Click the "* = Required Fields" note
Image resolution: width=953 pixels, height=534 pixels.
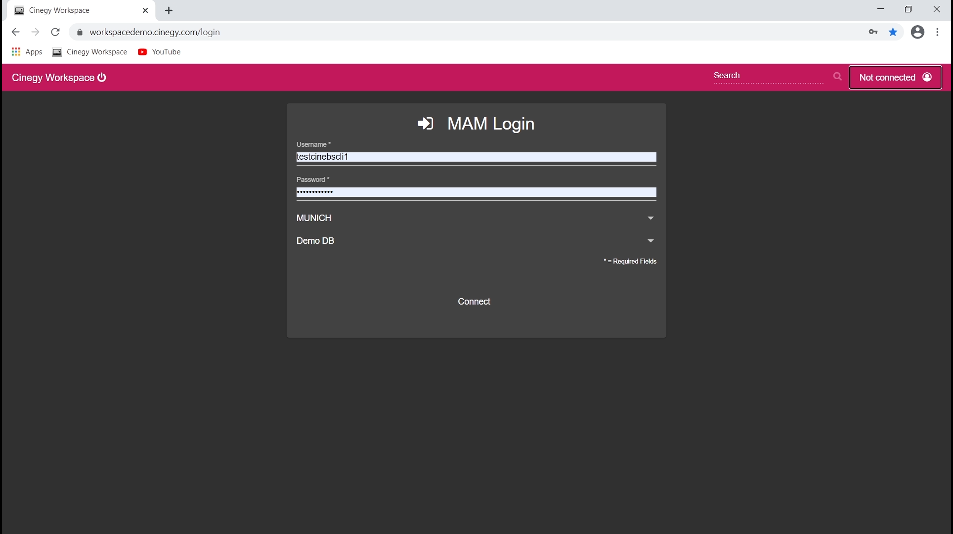[x=630, y=261]
